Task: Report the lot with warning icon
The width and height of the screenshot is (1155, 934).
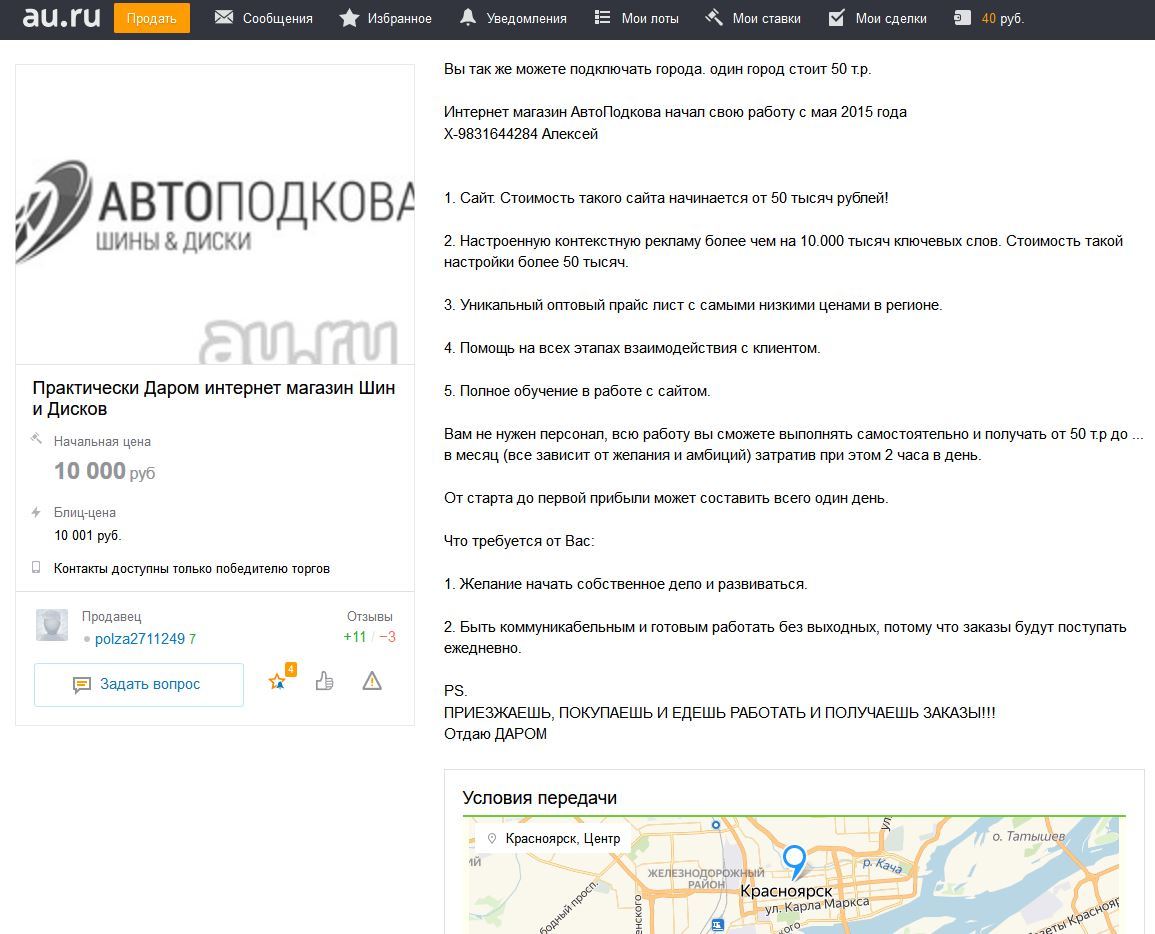Action: 372,681
